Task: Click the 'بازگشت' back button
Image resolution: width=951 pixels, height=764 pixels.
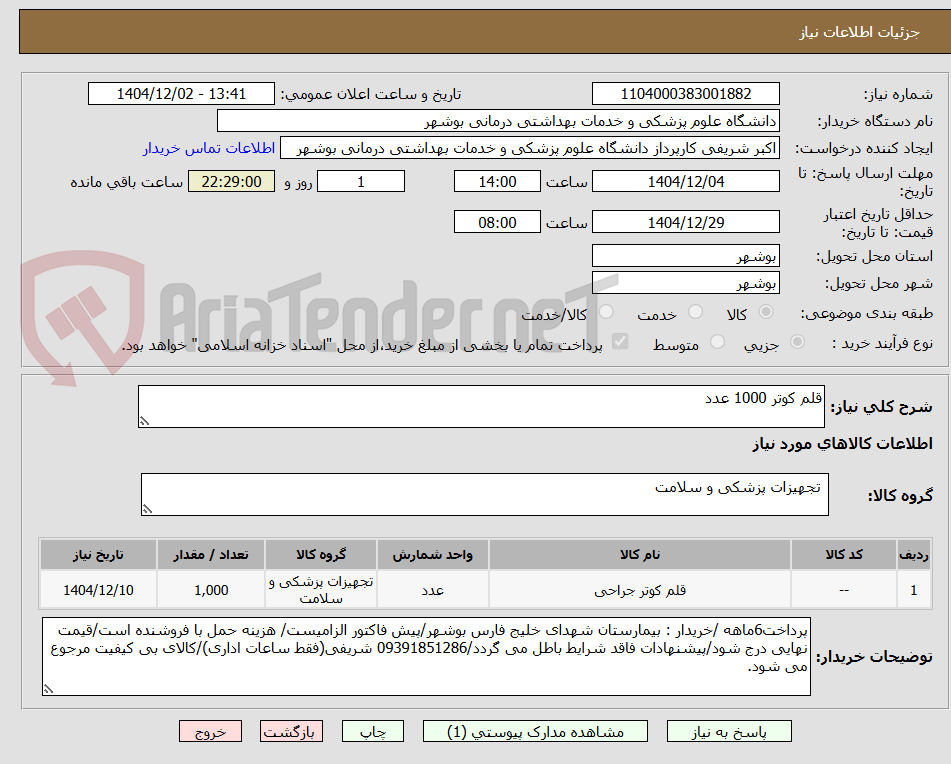Action: (291, 731)
